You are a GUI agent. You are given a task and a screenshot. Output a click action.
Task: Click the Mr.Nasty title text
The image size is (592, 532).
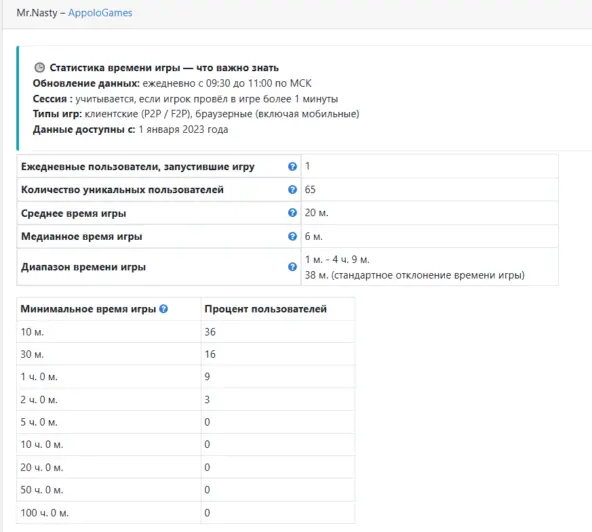click(37, 13)
